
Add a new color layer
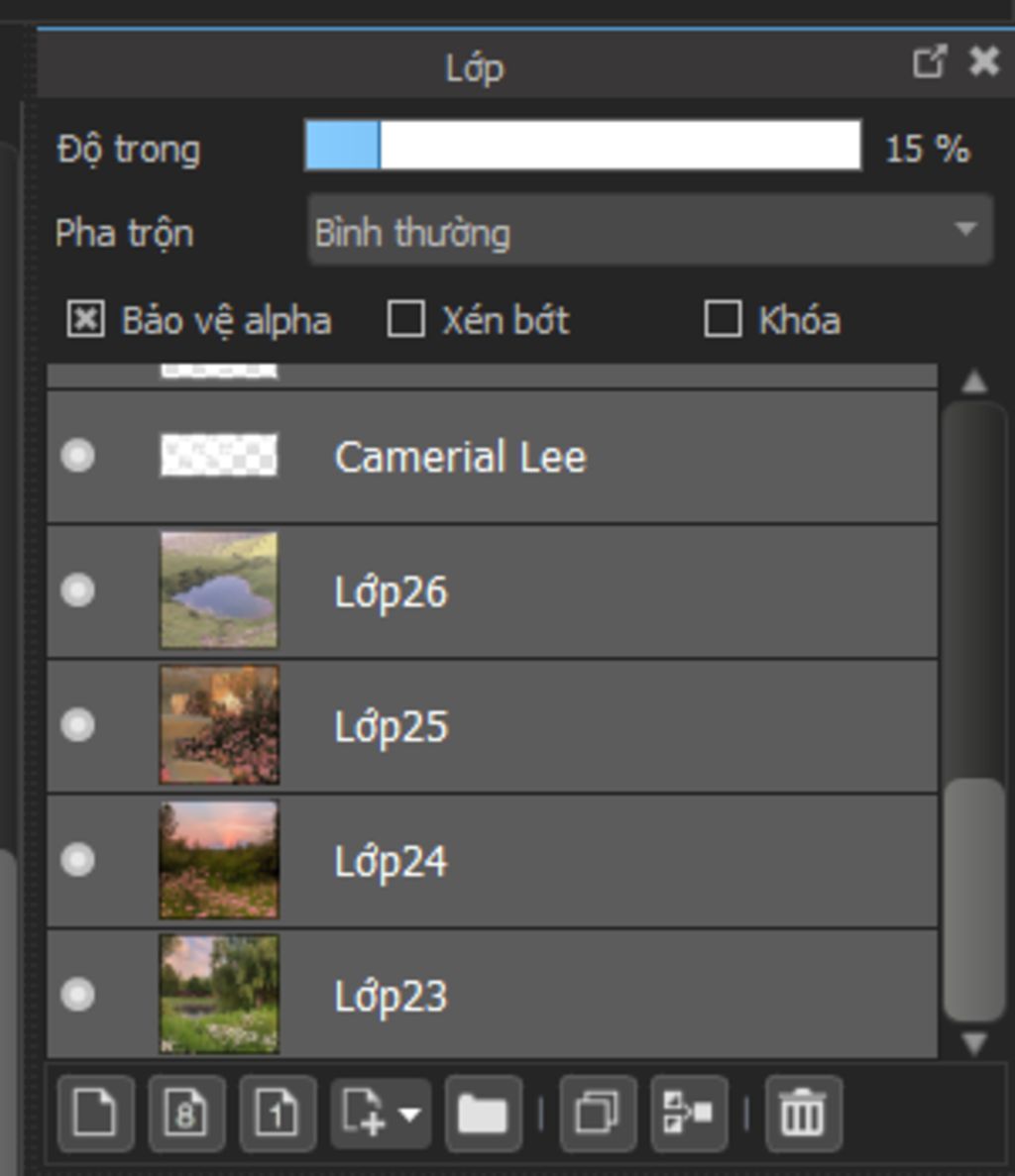(95, 1113)
